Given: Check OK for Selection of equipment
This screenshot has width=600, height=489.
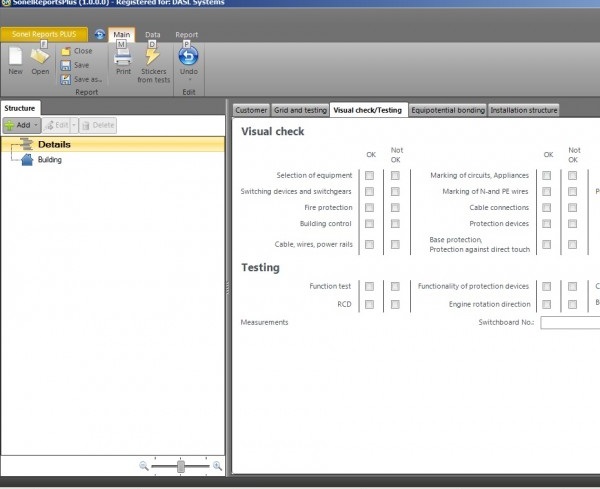Looking at the screenshot, I should pyautogui.click(x=370, y=175).
